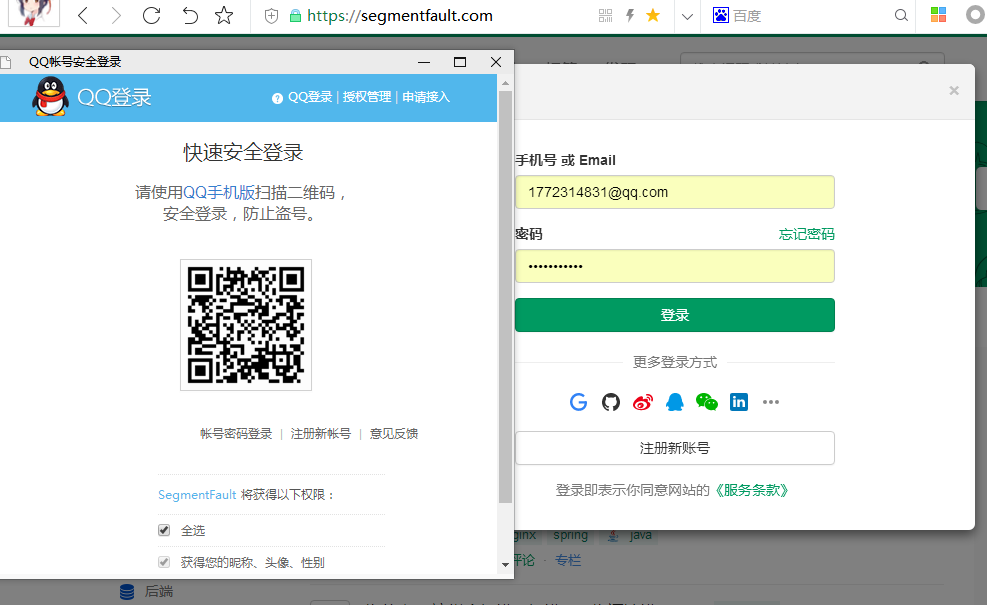This screenshot has height=605, width=987.
Task: Show more login options via ellipsis
Action: (770, 402)
